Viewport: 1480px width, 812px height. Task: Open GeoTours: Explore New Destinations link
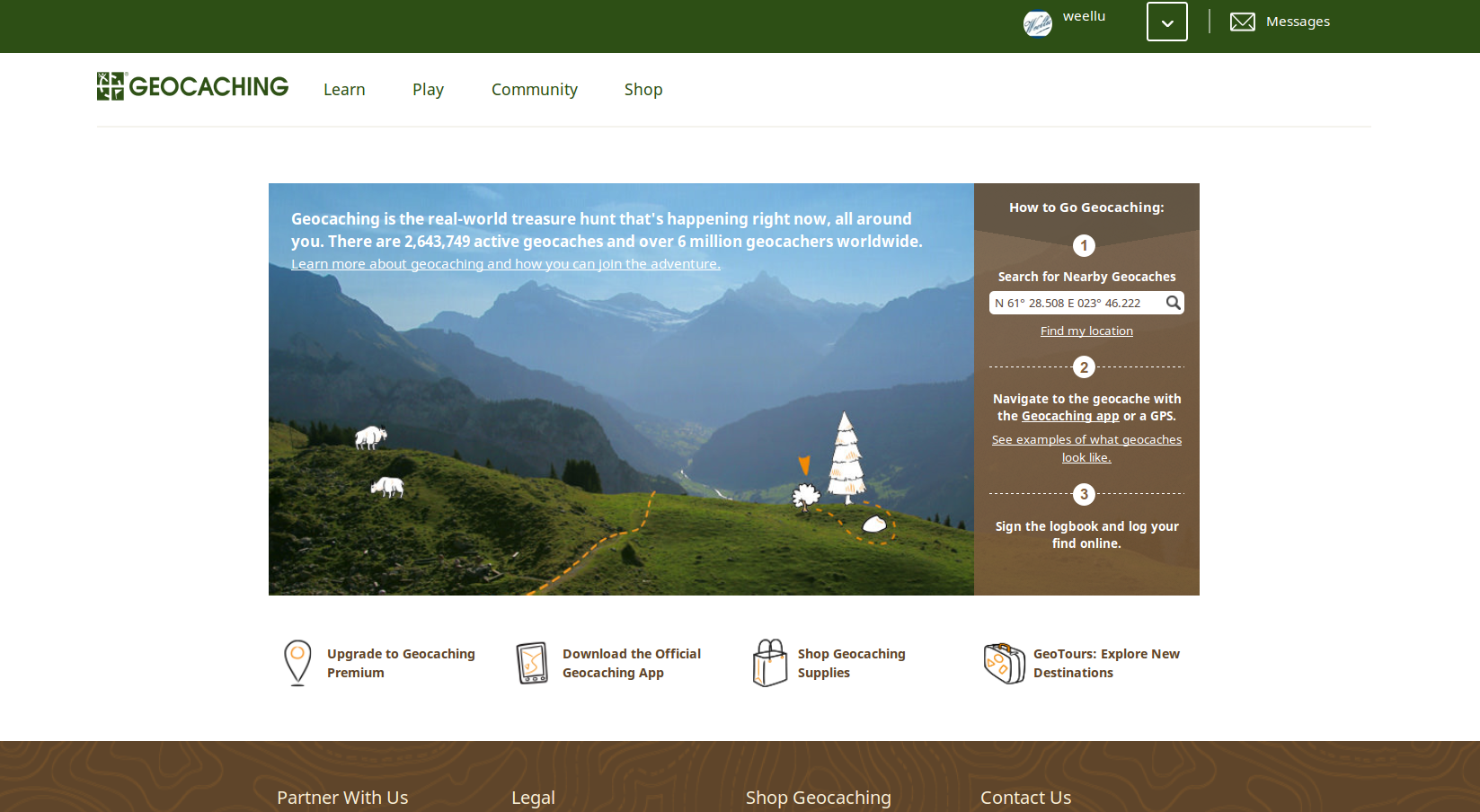(1106, 663)
